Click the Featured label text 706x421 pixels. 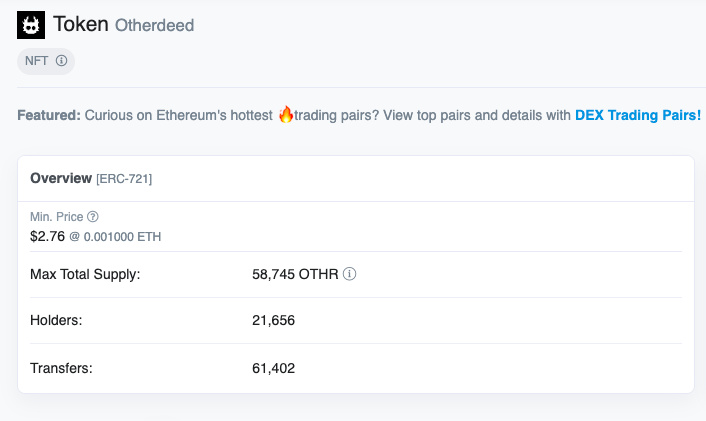click(49, 115)
